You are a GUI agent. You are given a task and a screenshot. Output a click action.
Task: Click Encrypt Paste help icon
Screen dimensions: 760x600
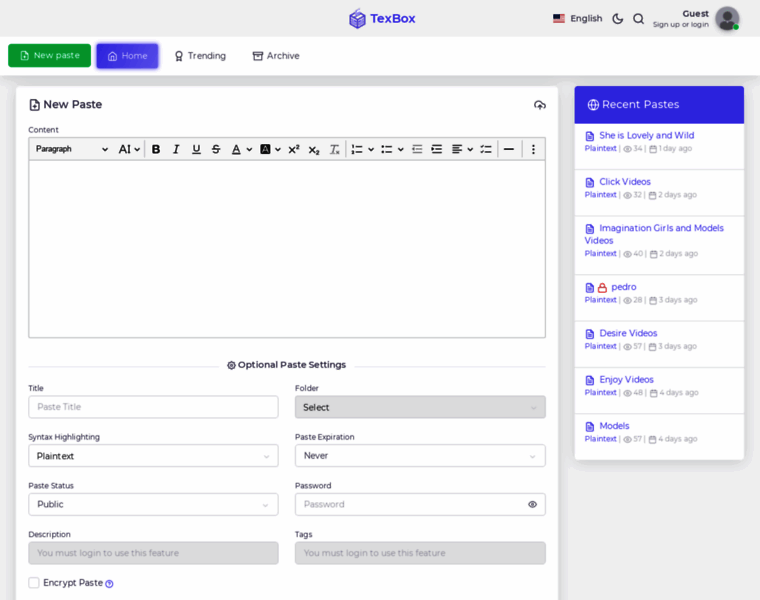coord(110,584)
